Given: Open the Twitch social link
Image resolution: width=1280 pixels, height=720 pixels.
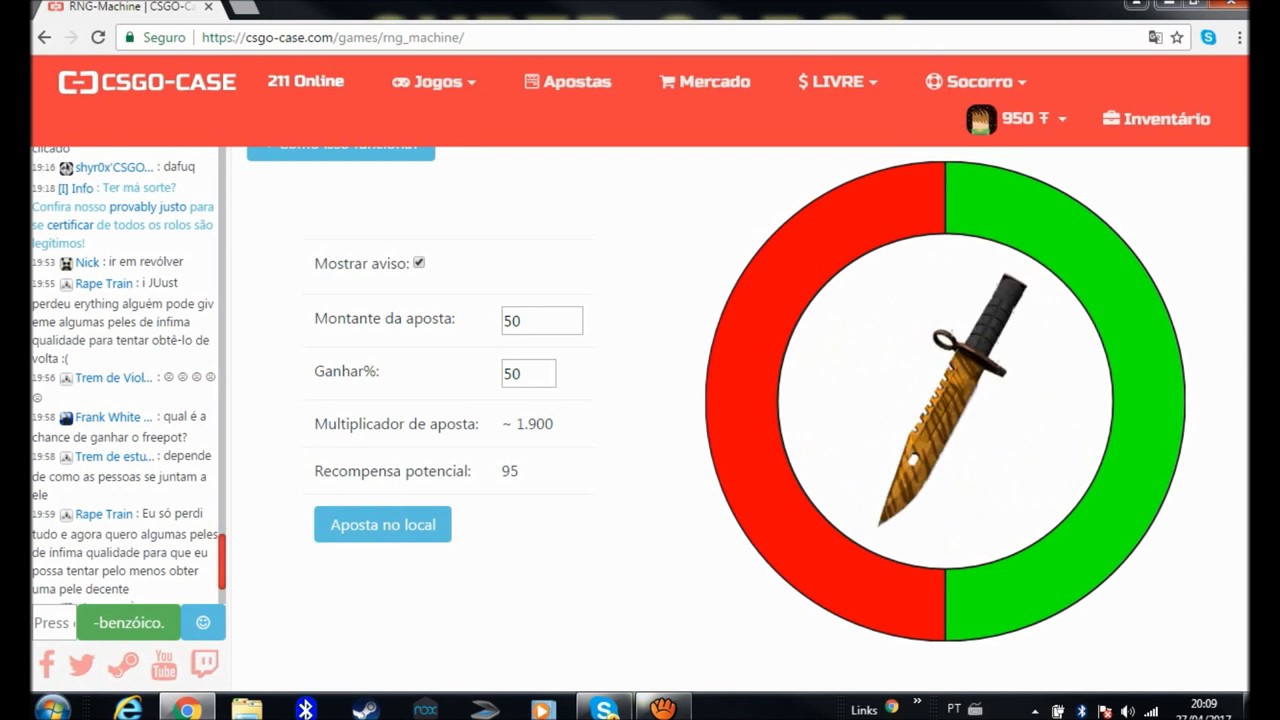Looking at the screenshot, I should 204,664.
